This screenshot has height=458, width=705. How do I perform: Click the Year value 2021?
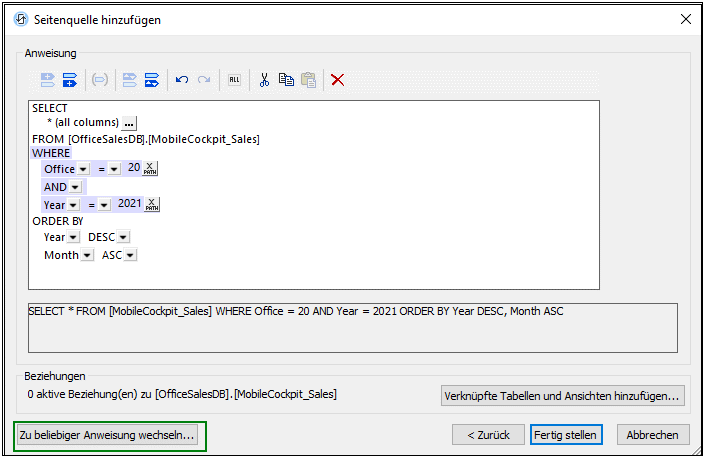tap(129, 204)
